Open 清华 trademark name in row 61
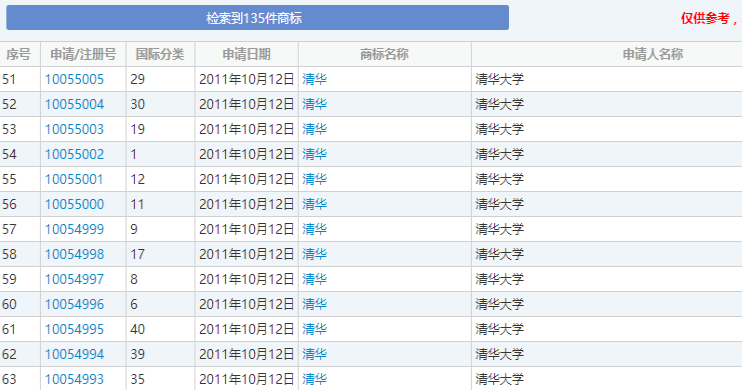This screenshot has height=390, width=742. (x=315, y=329)
